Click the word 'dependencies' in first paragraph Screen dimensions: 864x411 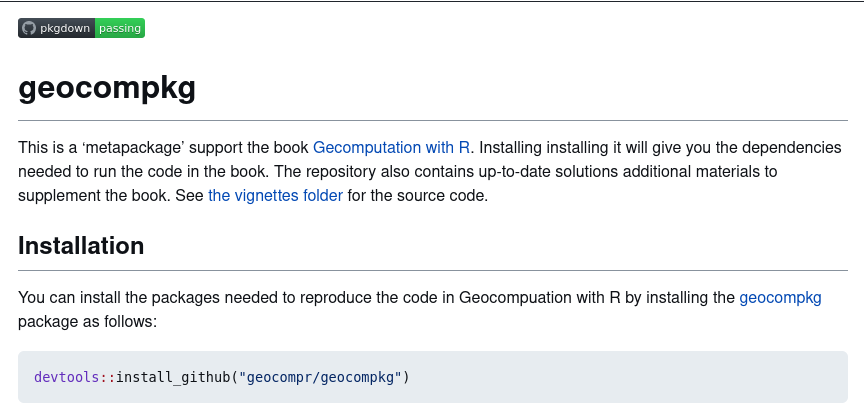789,147
